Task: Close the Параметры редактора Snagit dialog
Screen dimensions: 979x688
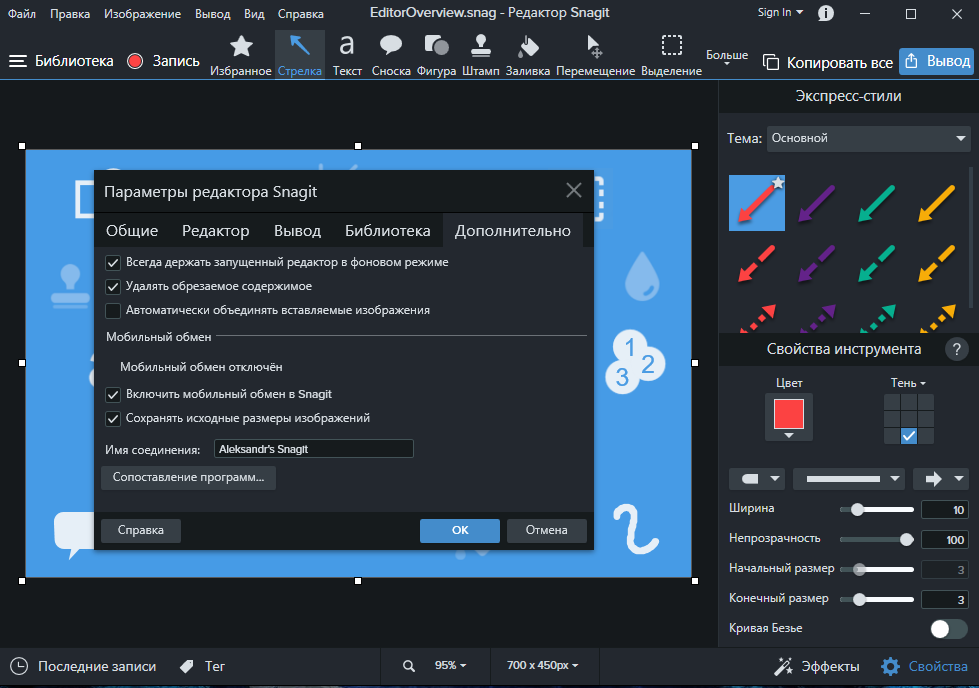Action: 574,190
